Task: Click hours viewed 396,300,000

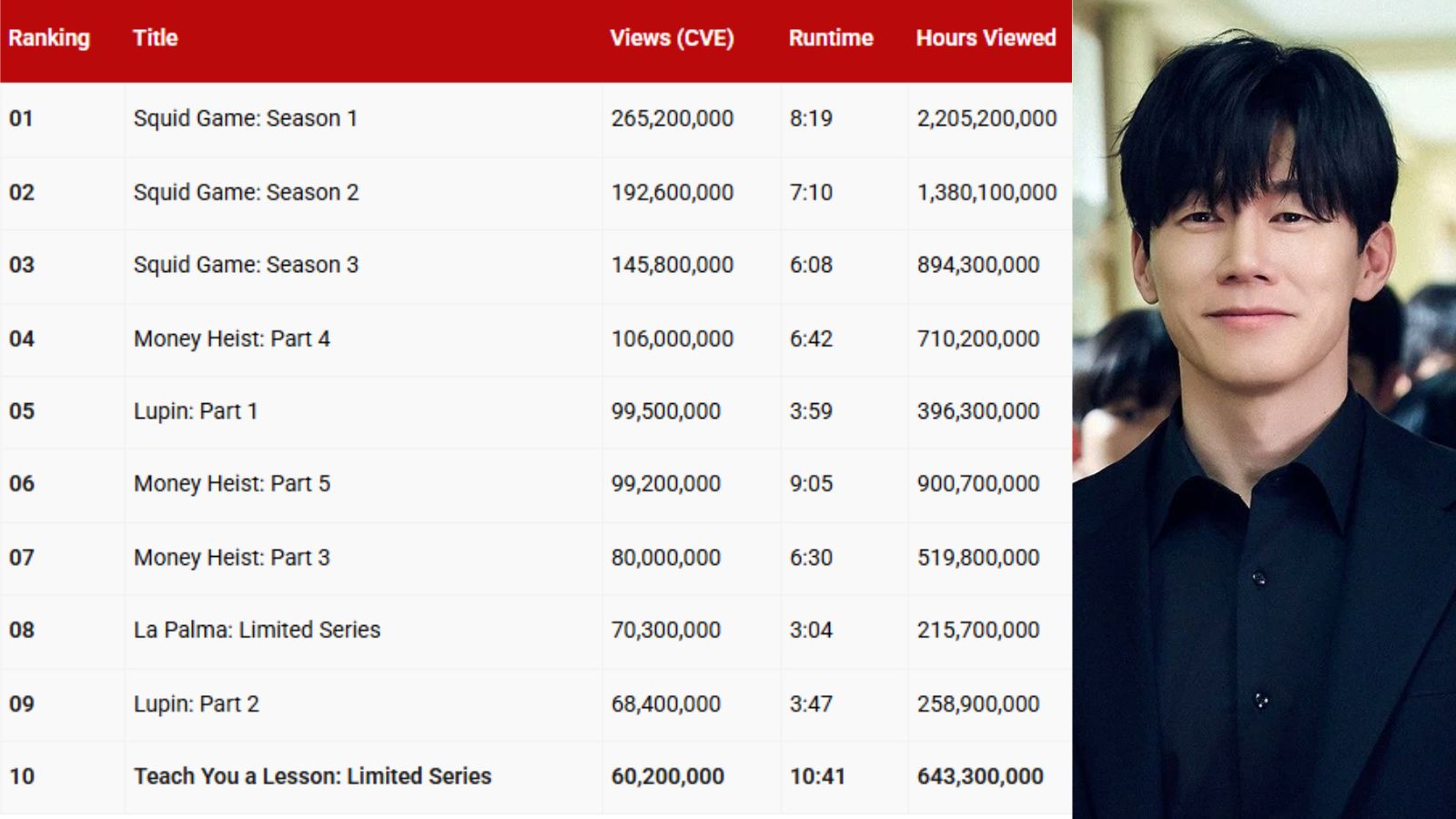Action: [x=978, y=411]
